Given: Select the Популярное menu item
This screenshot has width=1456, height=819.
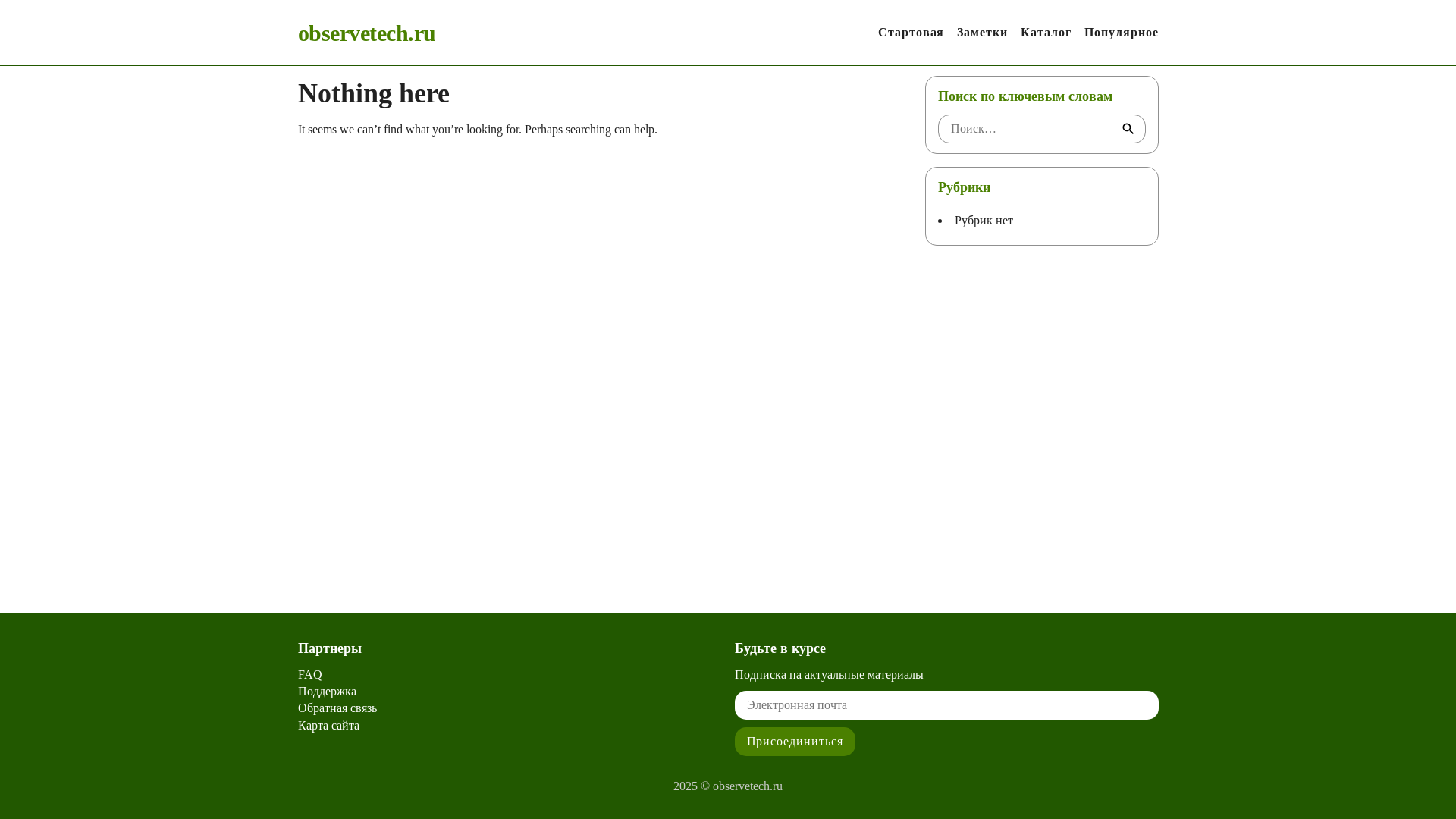Looking at the screenshot, I should [x=1121, y=33].
